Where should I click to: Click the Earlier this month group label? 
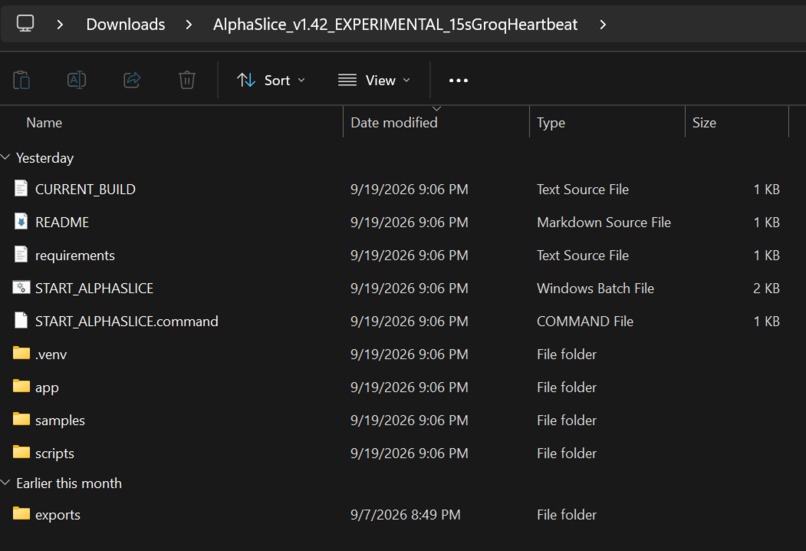pyautogui.click(x=69, y=483)
